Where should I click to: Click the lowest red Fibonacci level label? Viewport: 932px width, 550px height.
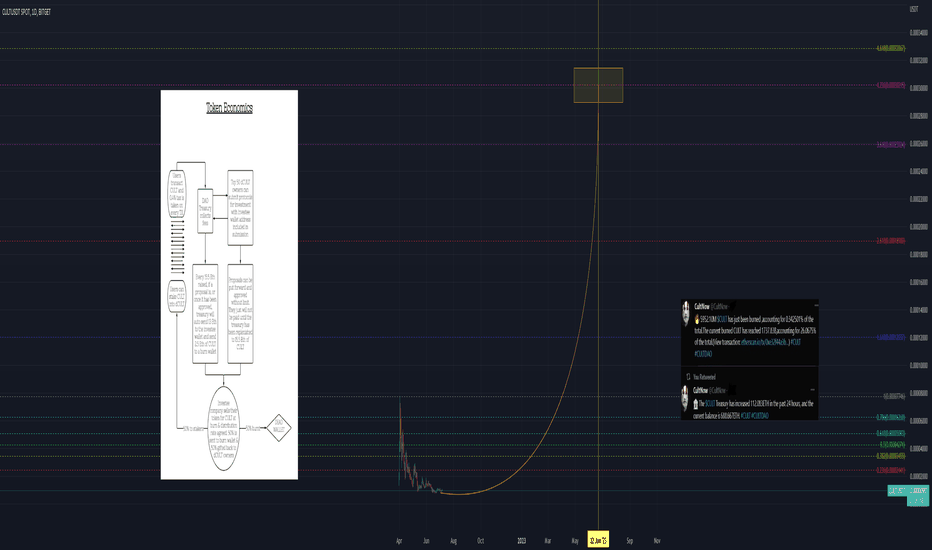click(890, 470)
